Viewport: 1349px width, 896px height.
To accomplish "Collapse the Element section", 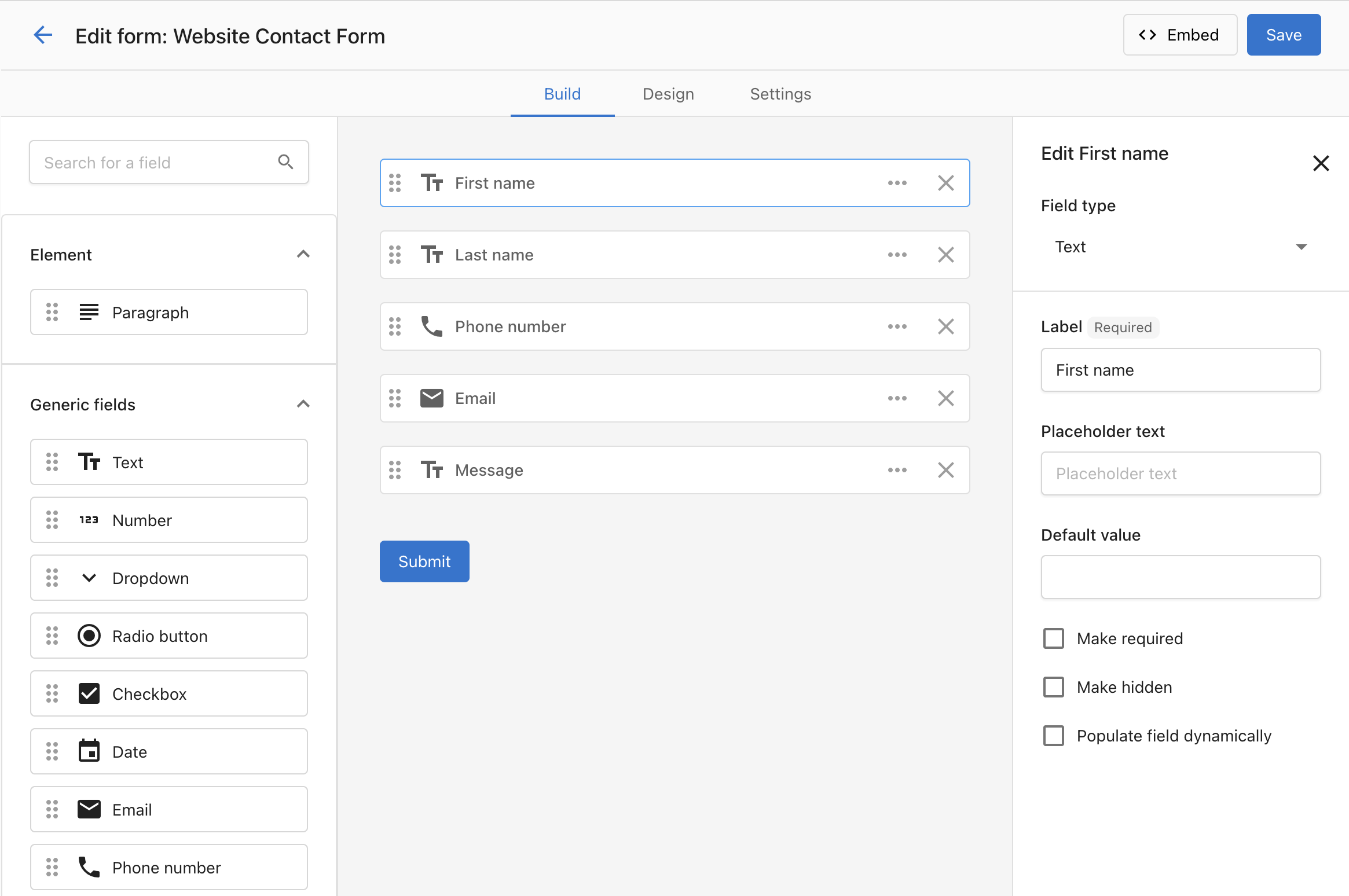I will click(303, 255).
